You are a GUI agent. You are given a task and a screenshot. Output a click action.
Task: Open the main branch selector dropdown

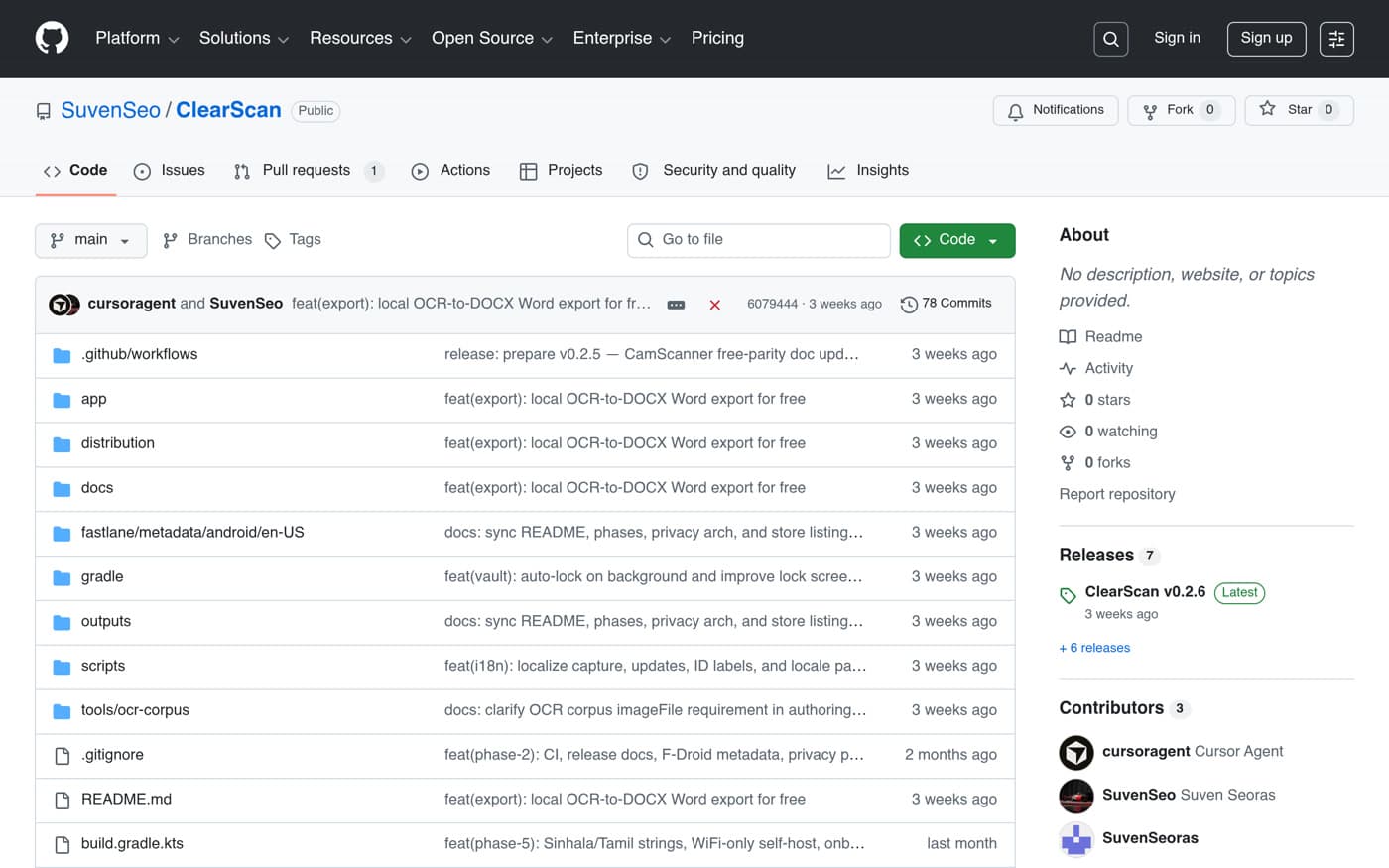[91, 240]
